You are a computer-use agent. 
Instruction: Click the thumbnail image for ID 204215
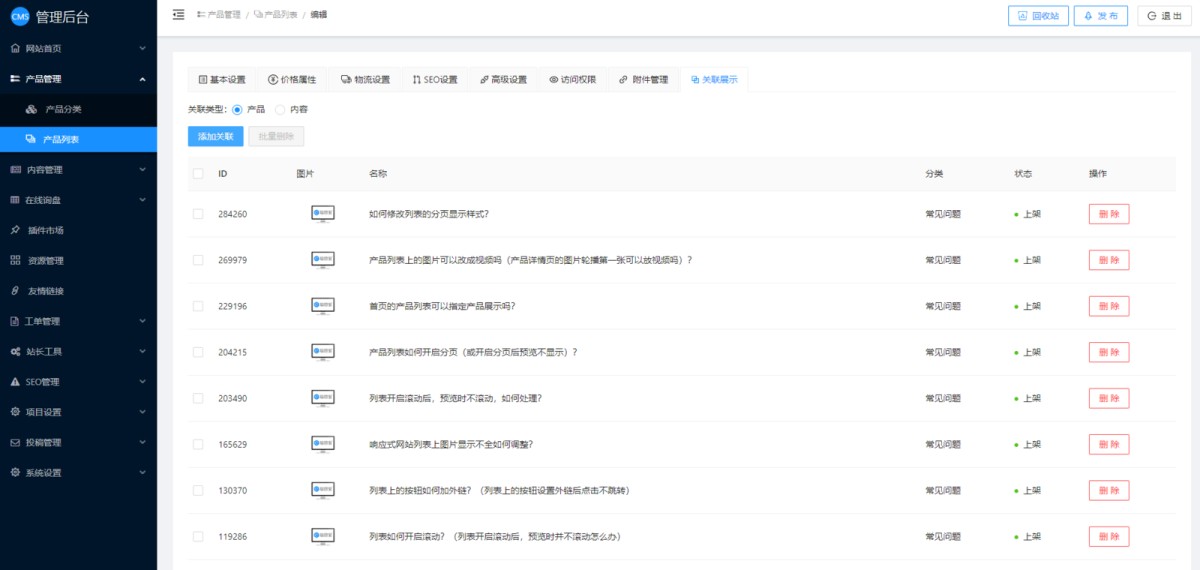coord(323,352)
